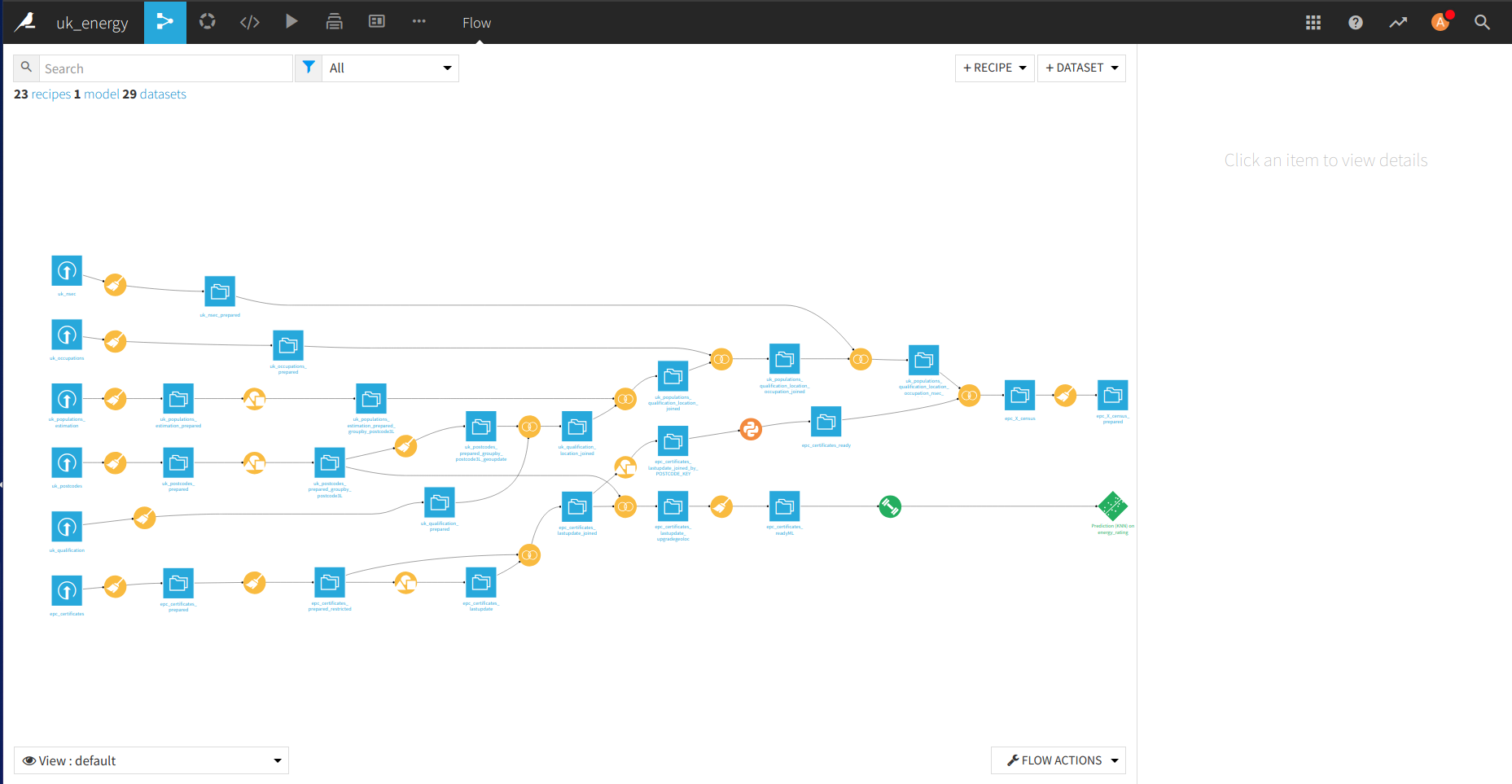1512x784 pixels.
Task: Open the three-dots more menu in navbar
Action: pos(419,22)
